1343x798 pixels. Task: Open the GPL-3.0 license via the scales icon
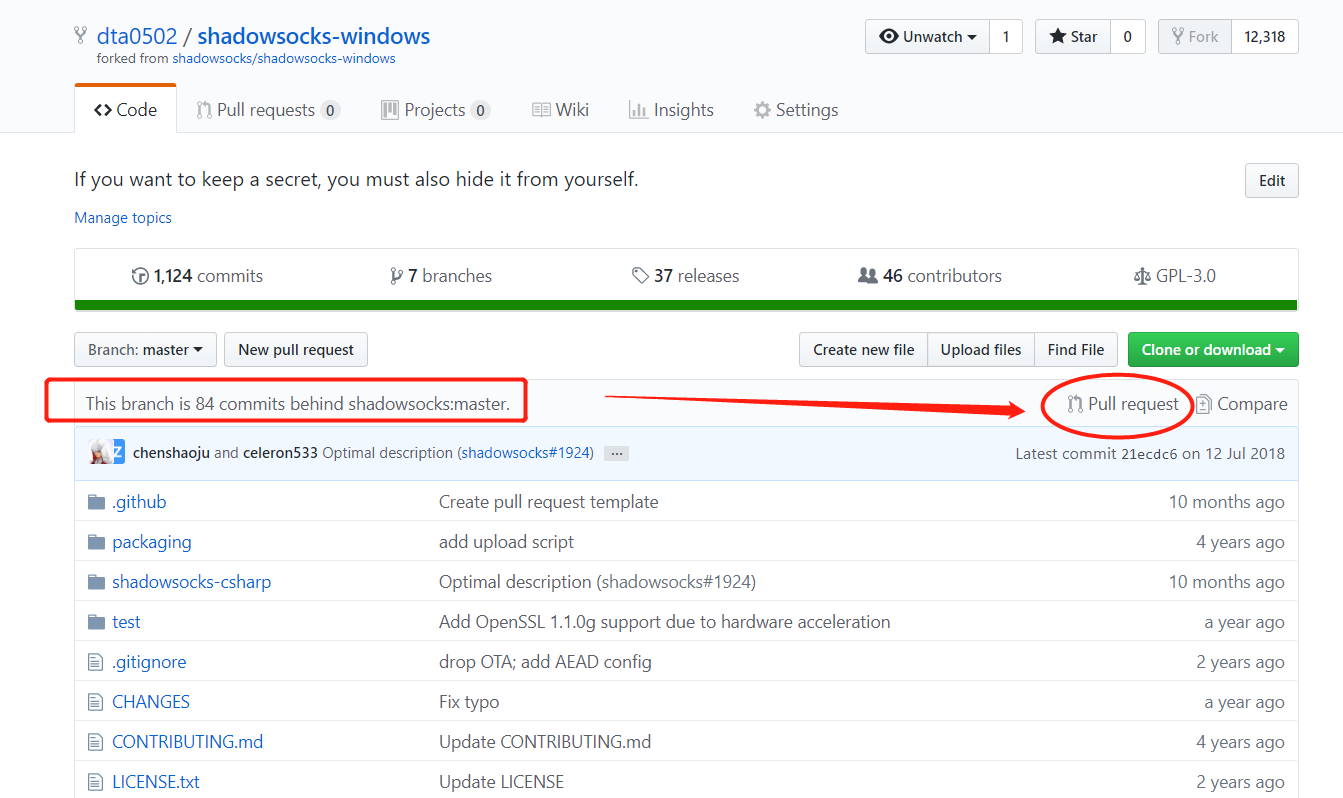[1142, 275]
